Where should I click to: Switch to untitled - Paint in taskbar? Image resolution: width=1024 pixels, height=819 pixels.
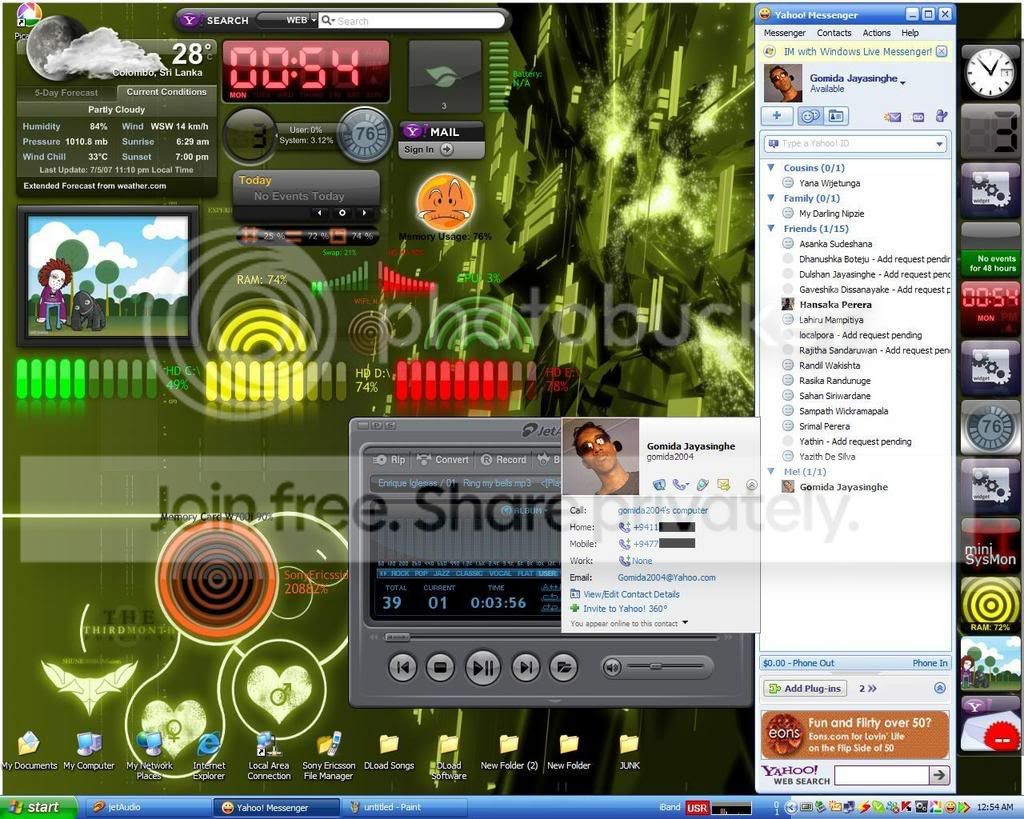click(404, 807)
